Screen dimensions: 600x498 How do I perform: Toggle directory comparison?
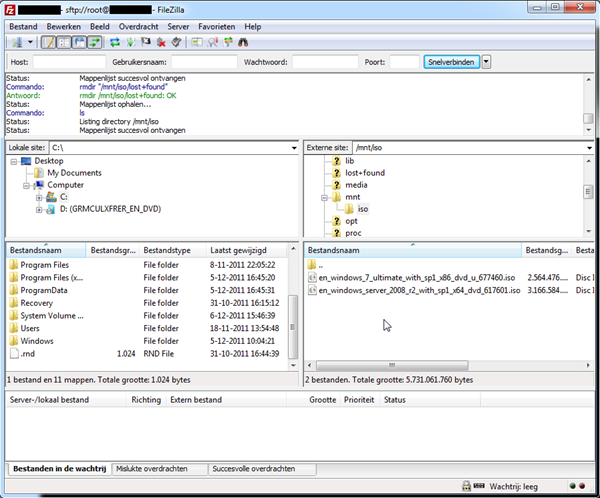[x=213, y=42]
